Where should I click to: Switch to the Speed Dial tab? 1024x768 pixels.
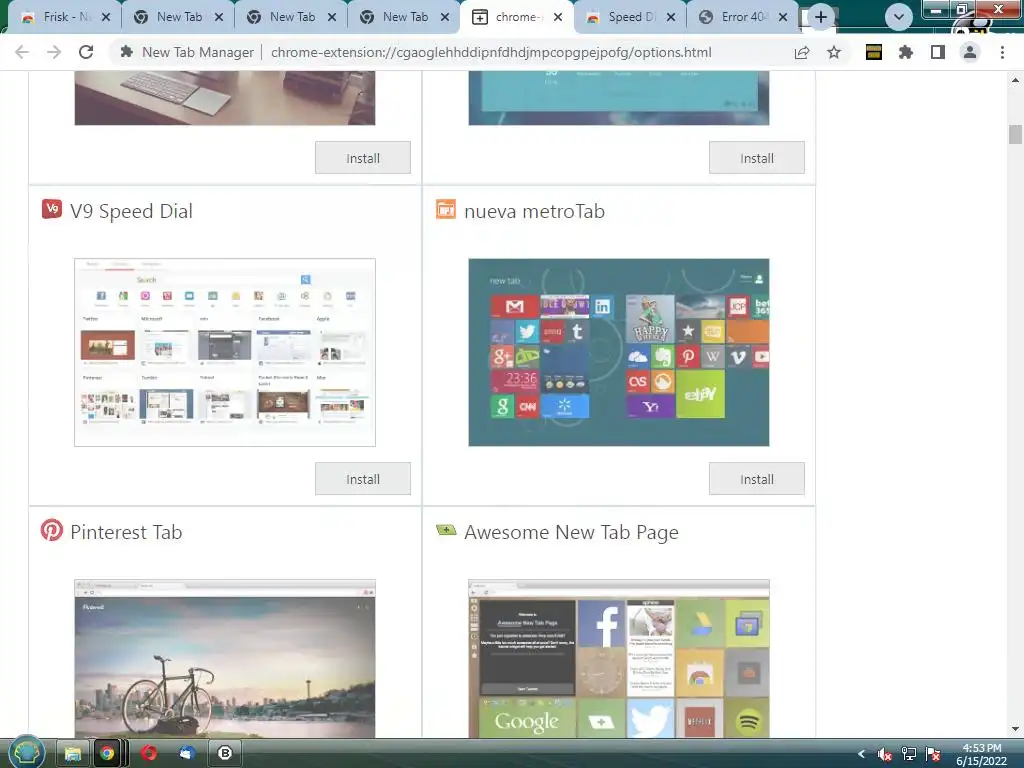[630, 17]
